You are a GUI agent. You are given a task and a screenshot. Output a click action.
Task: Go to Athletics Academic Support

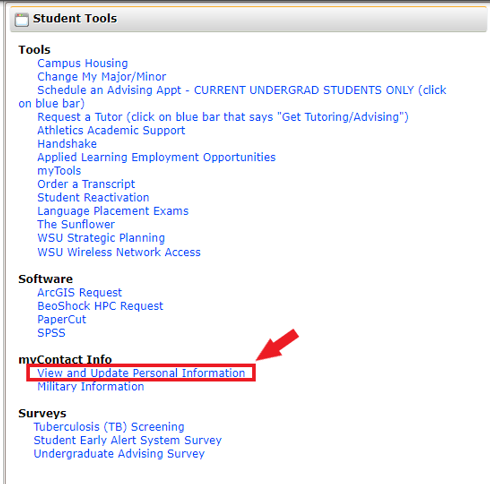111,130
